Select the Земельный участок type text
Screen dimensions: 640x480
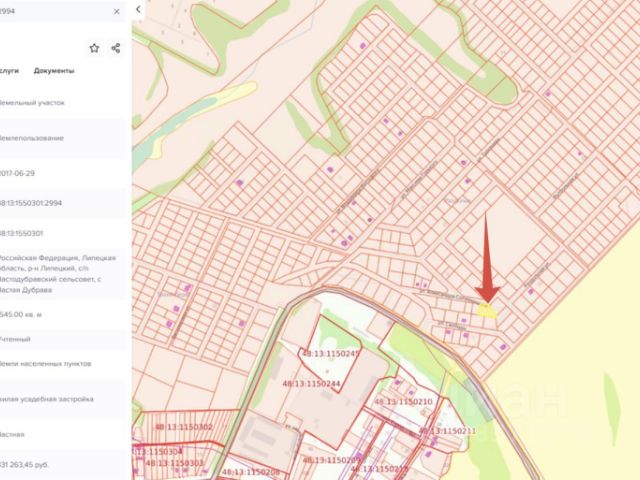[x=32, y=102]
